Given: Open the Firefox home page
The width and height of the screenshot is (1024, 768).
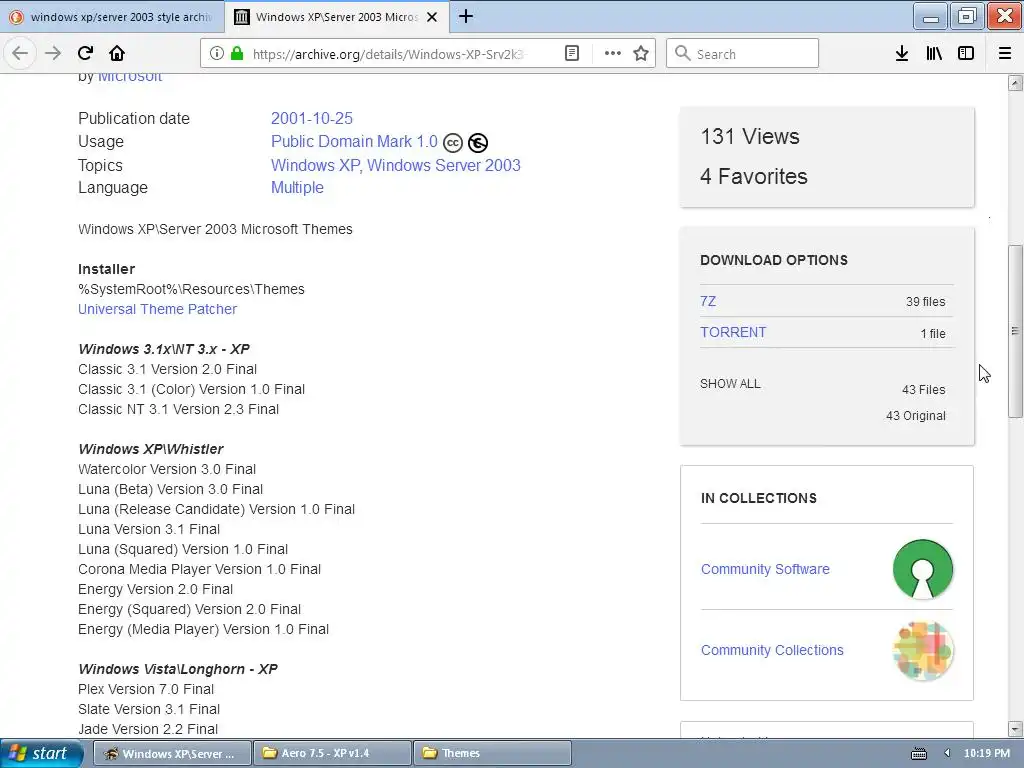Looking at the screenshot, I should pyautogui.click(x=117, y=53).
